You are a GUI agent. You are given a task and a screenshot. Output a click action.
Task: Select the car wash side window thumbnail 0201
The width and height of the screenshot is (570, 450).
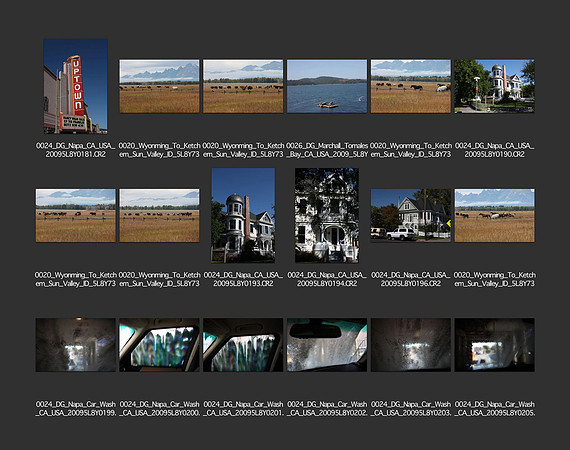click(243, 345)
